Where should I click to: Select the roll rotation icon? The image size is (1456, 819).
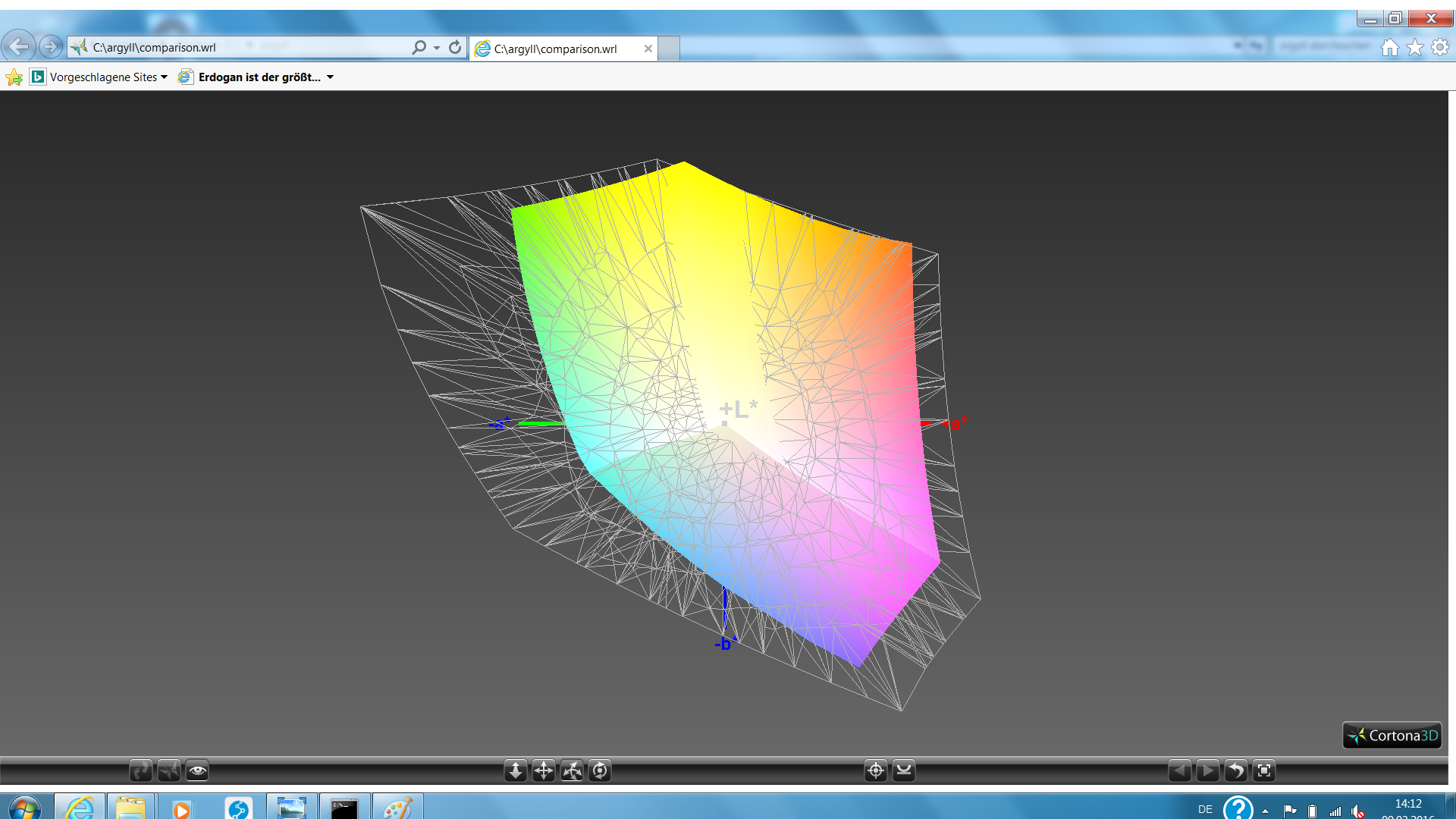click(x=600, y=771)
